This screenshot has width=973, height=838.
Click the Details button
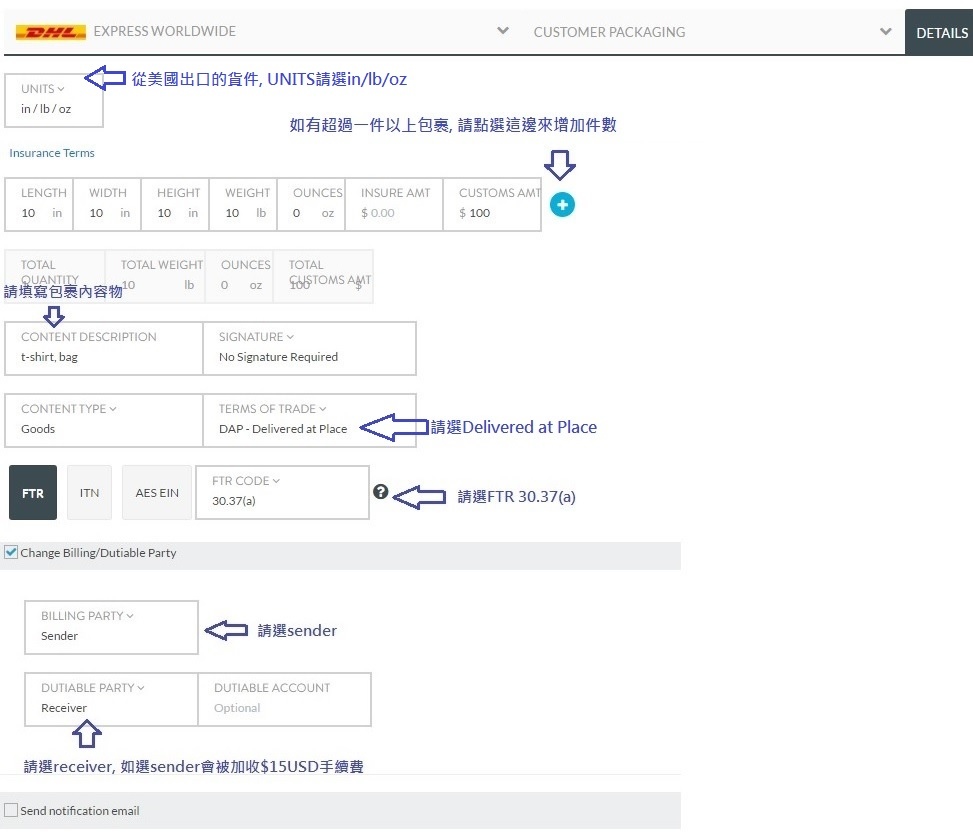point(939,32)
